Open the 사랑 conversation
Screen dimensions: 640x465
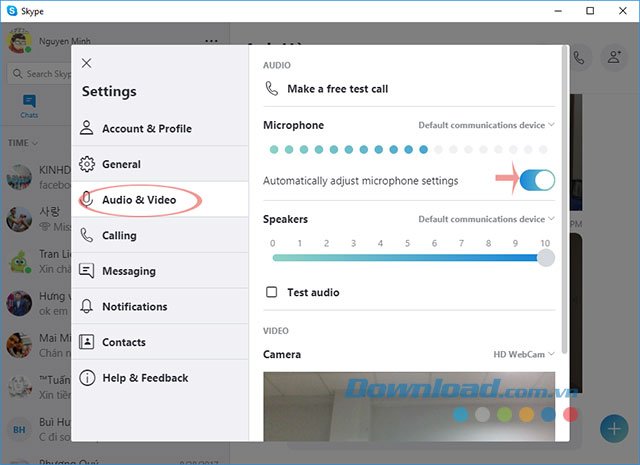[38, 219]
